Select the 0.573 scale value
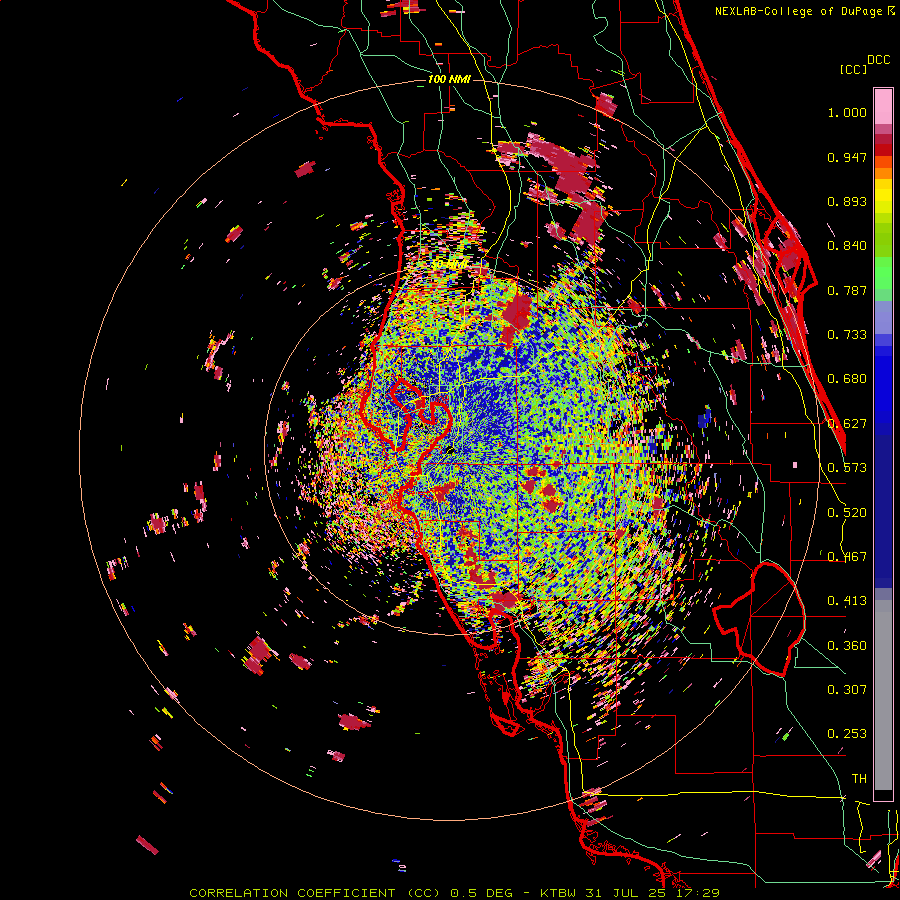 (847, 468)
